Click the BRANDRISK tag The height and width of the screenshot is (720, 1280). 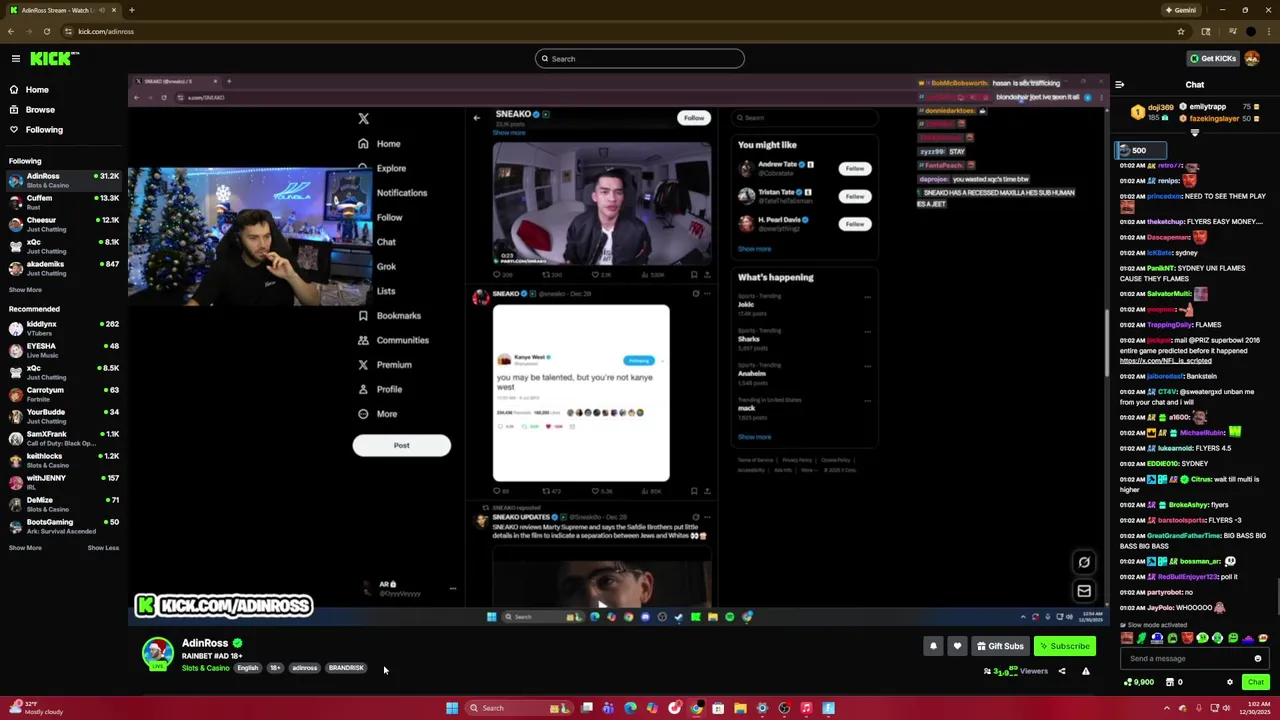[x=346, y=668]
